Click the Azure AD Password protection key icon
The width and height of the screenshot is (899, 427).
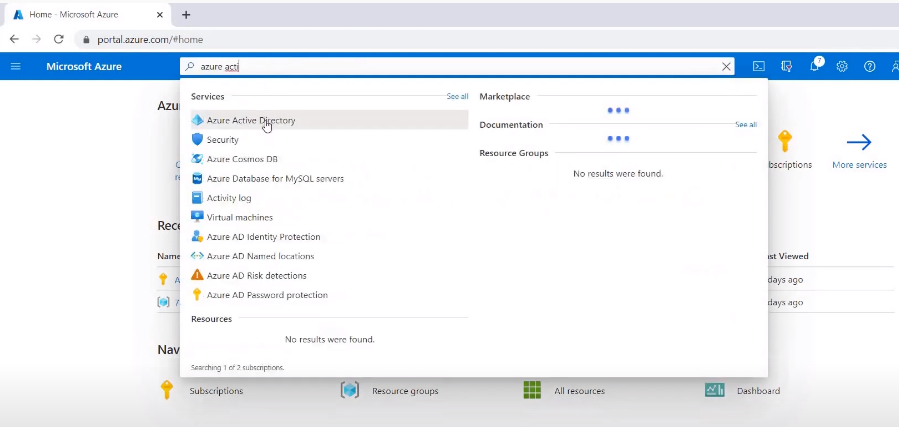click(x=197, y=295)
